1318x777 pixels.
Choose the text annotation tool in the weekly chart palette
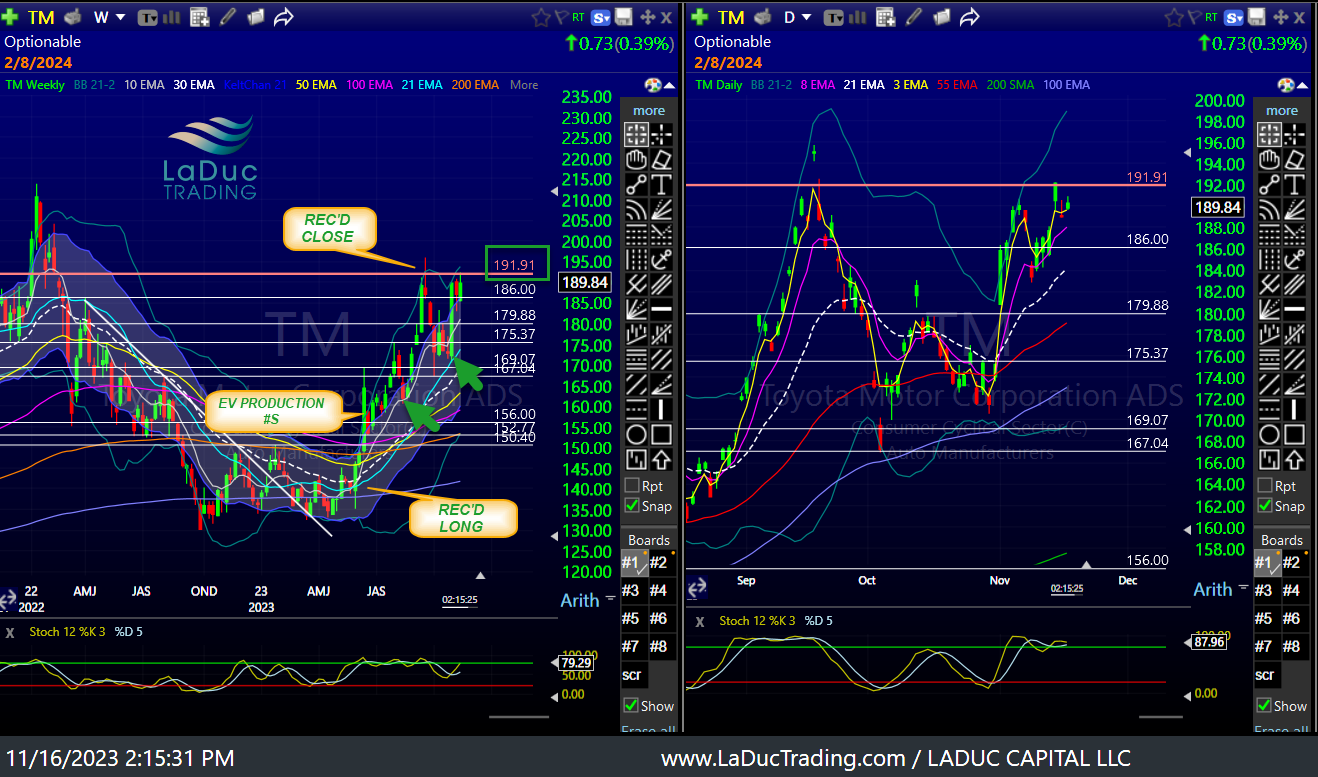pyautogui.click(x=661, y=184)
